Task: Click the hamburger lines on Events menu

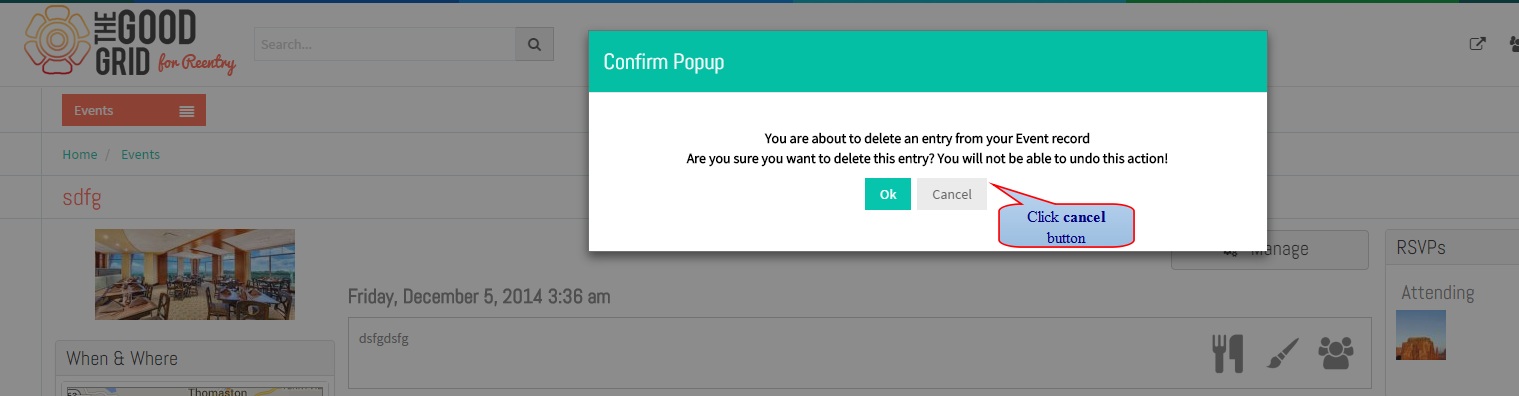Action: coord(187,111)
